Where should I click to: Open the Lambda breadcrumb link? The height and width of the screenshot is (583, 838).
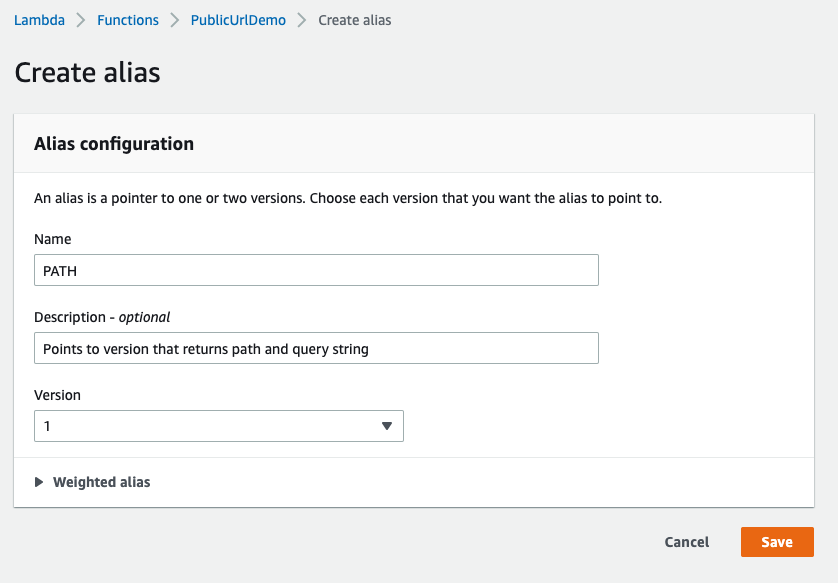click(x=40, y=20)
